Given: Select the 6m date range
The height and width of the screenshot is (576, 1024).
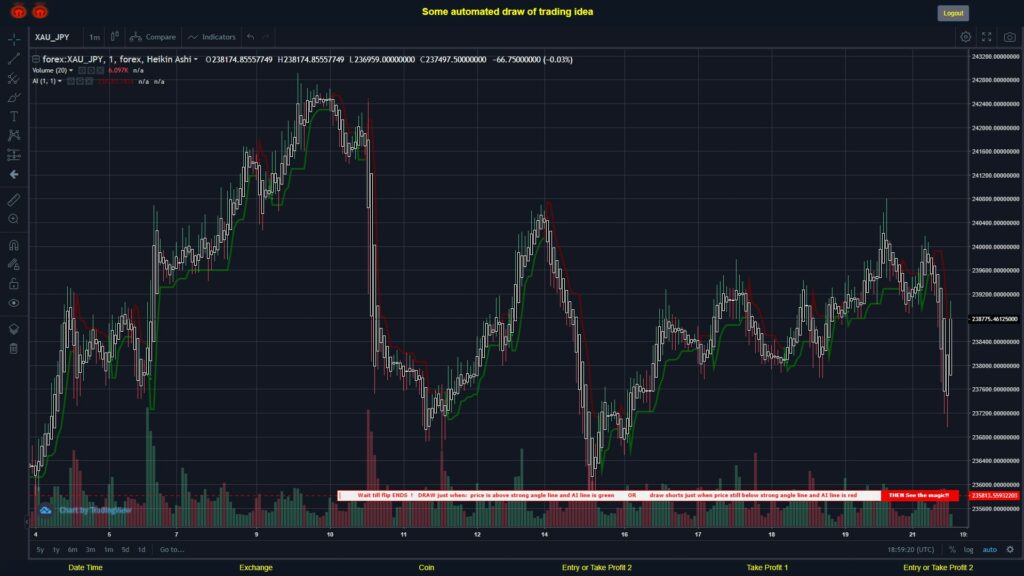Looking at the screenshot, I should tap(72, 550).
